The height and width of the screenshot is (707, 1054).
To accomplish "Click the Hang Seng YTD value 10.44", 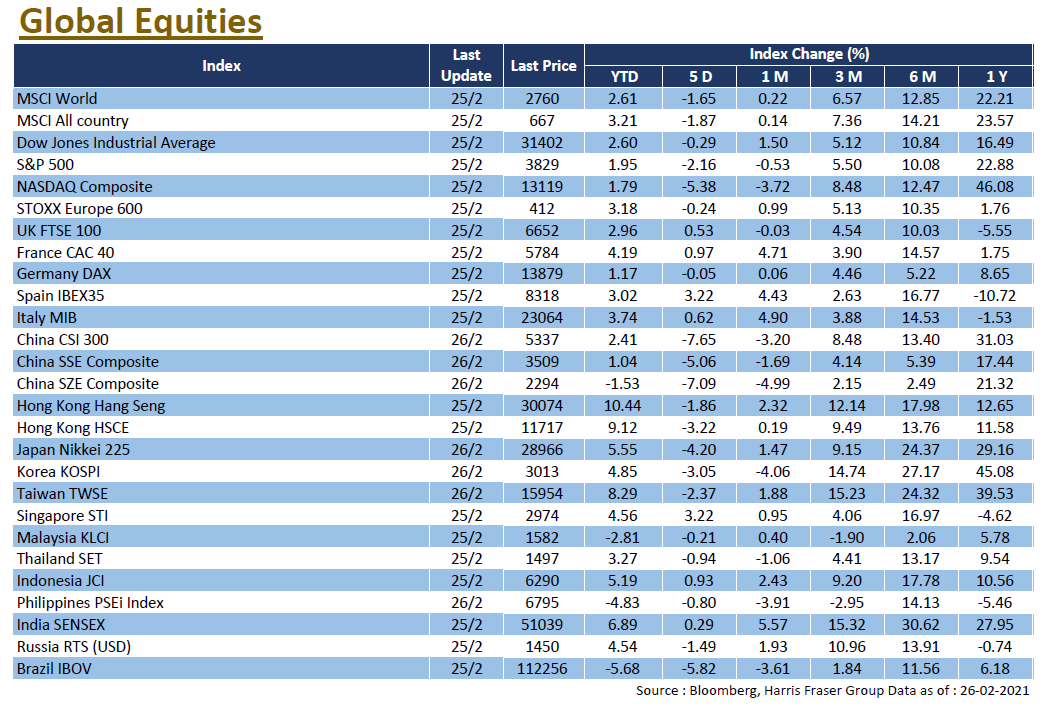I will [622, 406].
